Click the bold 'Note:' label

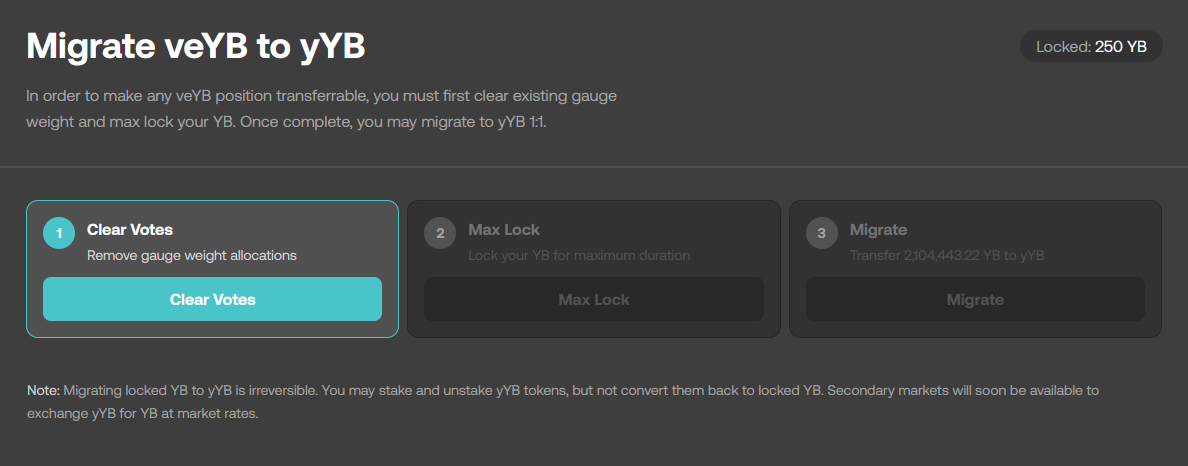point(44,390)
